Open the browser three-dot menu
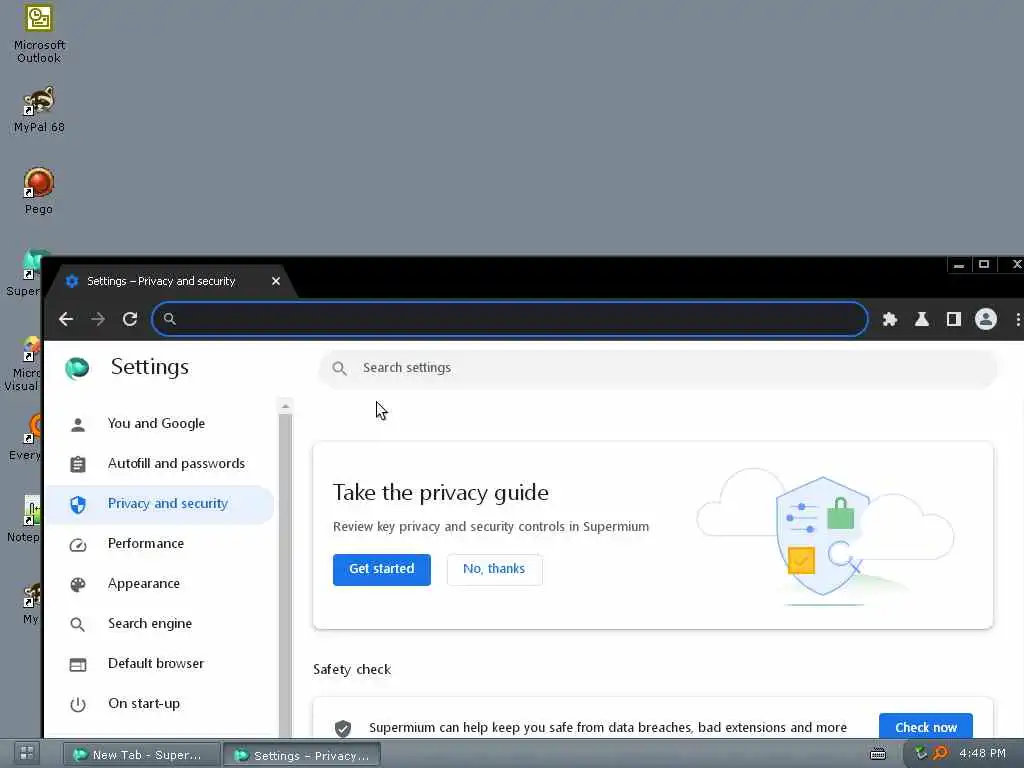This screenshot has width=1024, height=768. (1017, 319)
